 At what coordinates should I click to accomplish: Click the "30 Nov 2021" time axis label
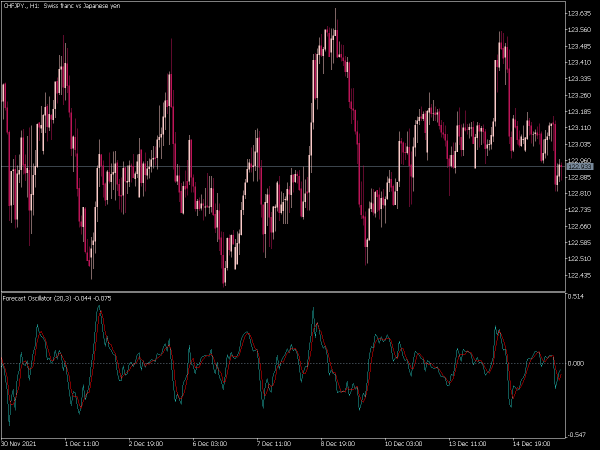pos(19,444)
